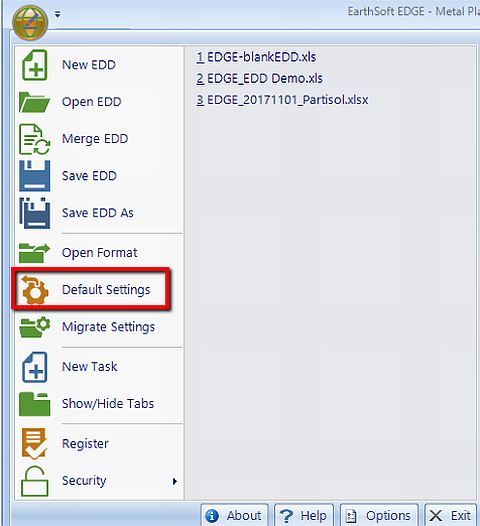Click the Register checkmark icon
Image resolution: width=480 pixels, height=526 pixels.
[34, 443]
